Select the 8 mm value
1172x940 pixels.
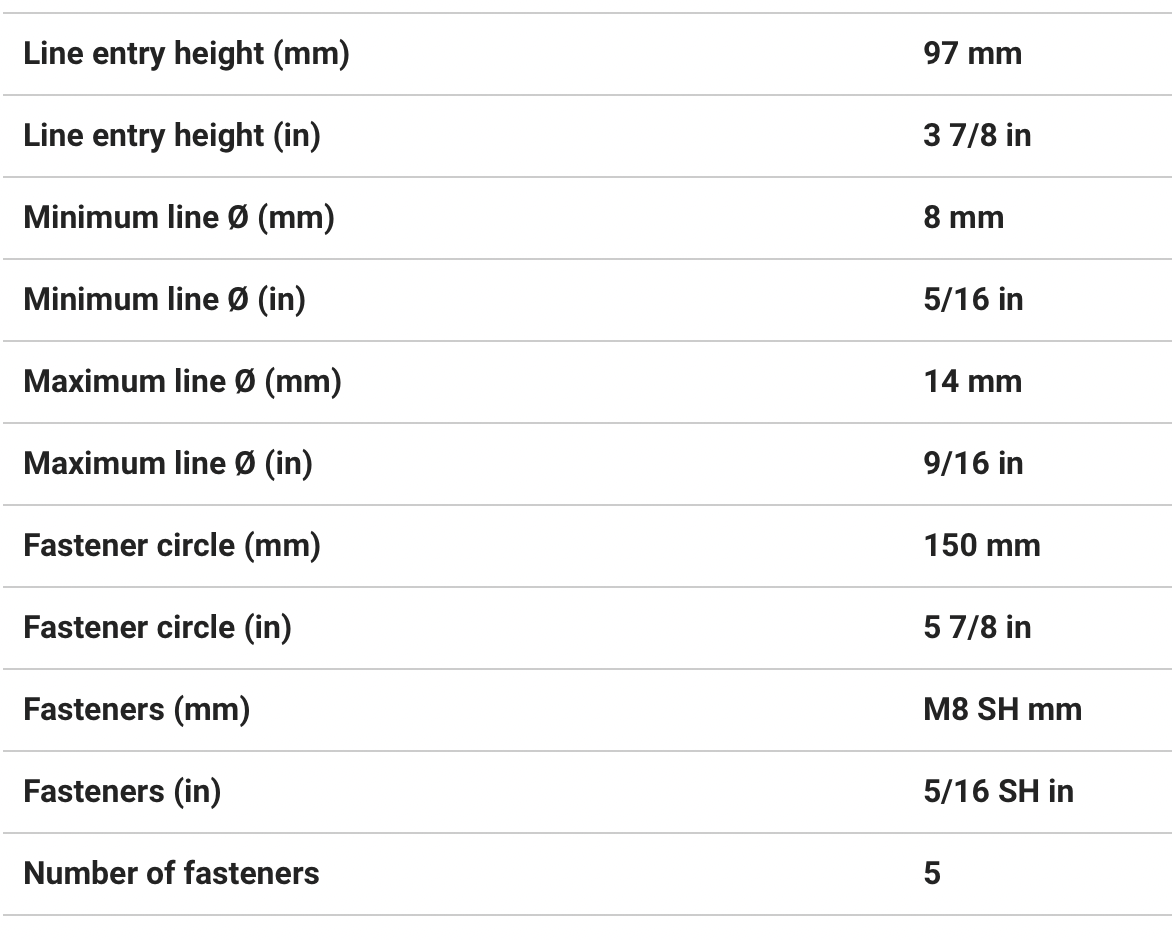[963, 218]
